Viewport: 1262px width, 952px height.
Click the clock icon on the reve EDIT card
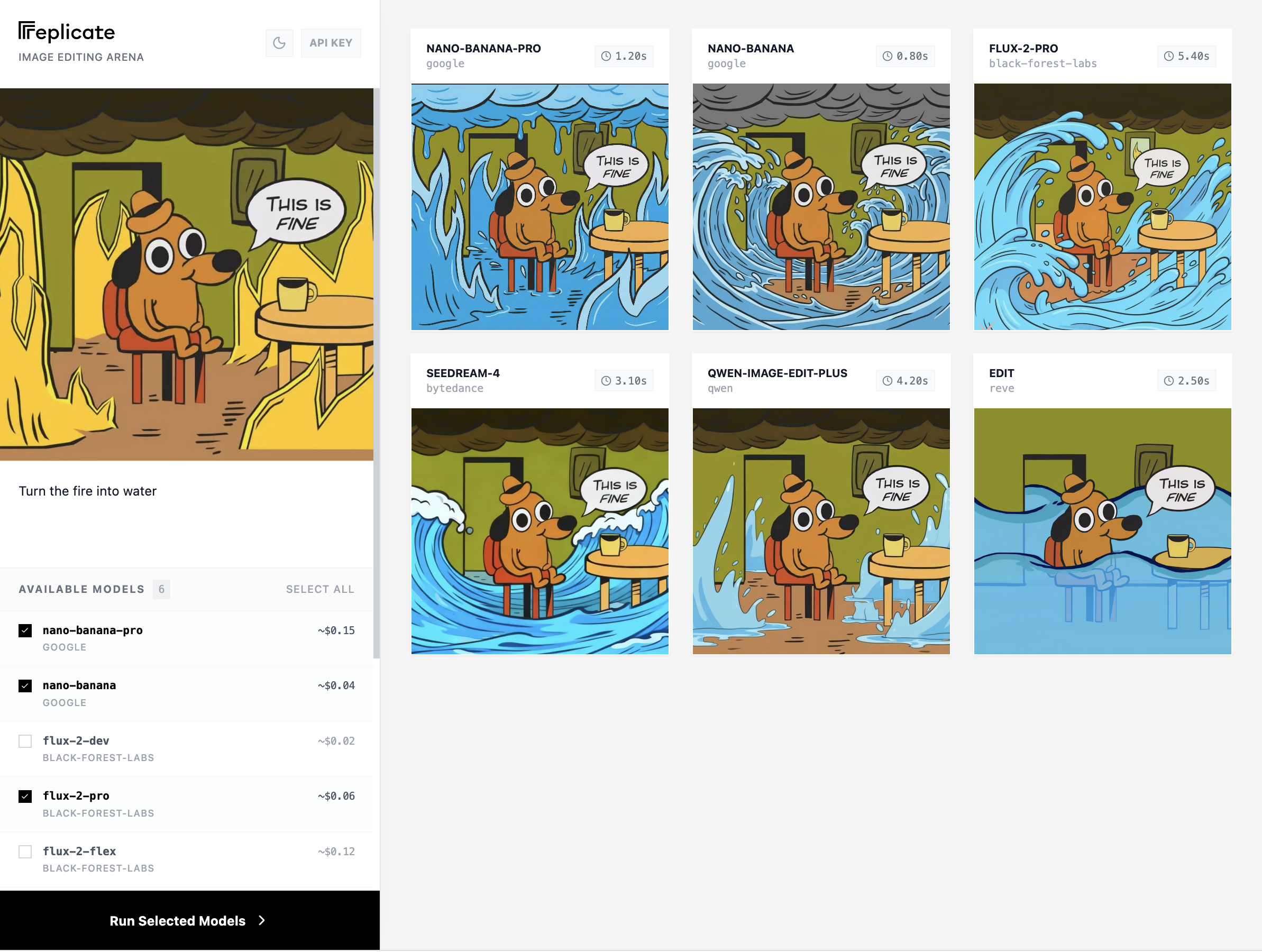click(x=1168, y=380)
